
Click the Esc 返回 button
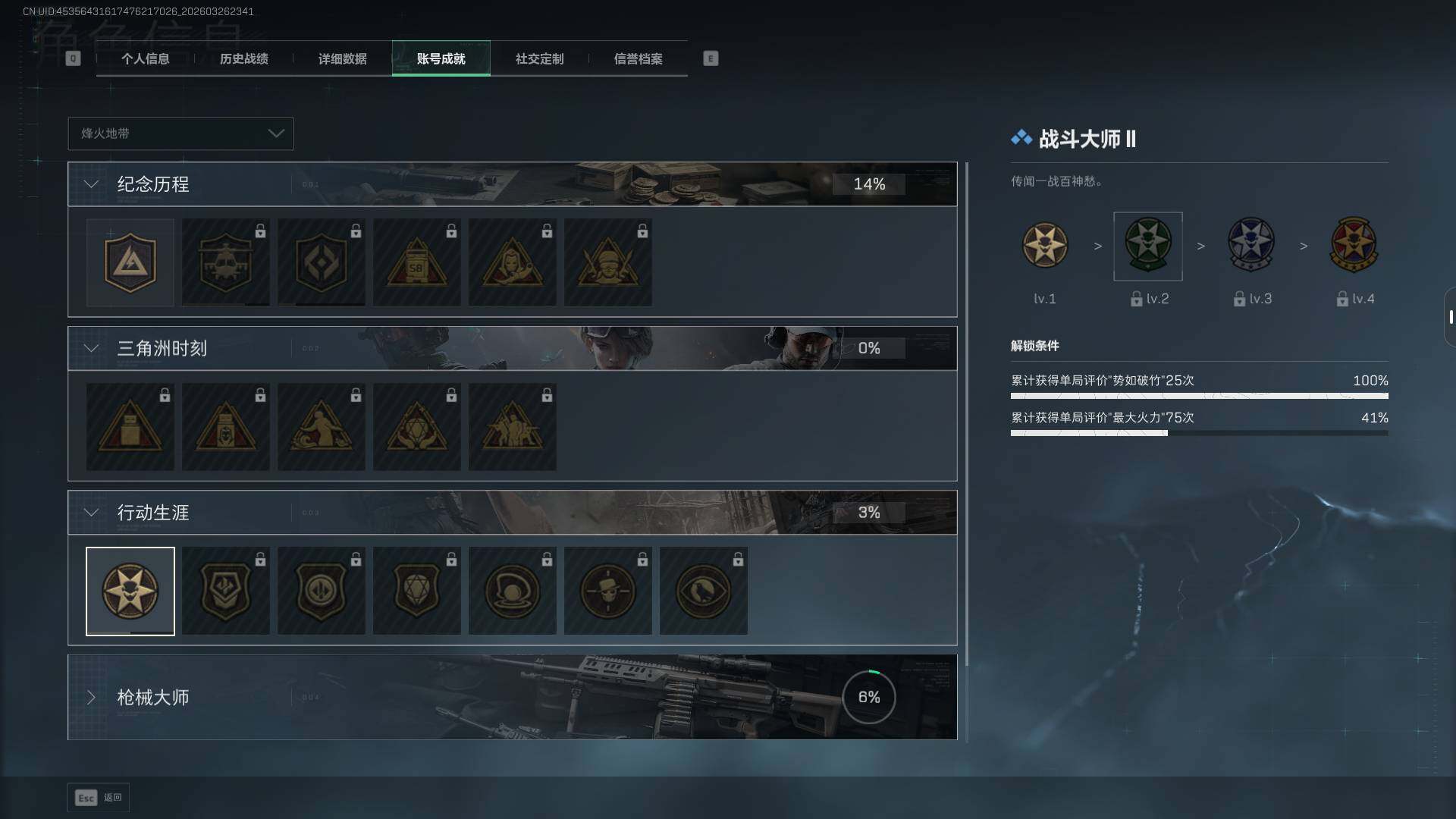[x=98, y=797]
